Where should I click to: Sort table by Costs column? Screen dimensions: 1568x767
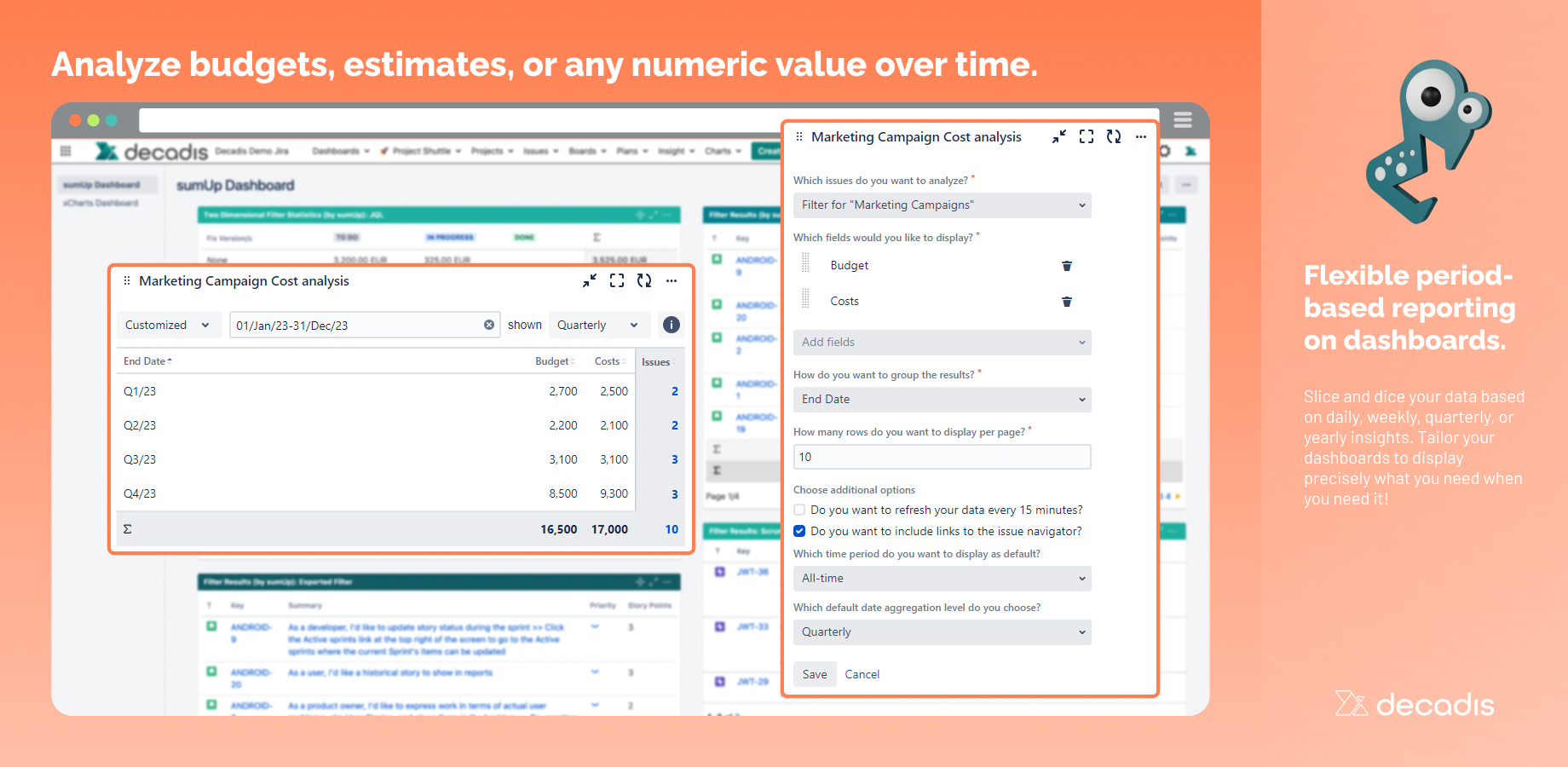(x=610, y=361)
